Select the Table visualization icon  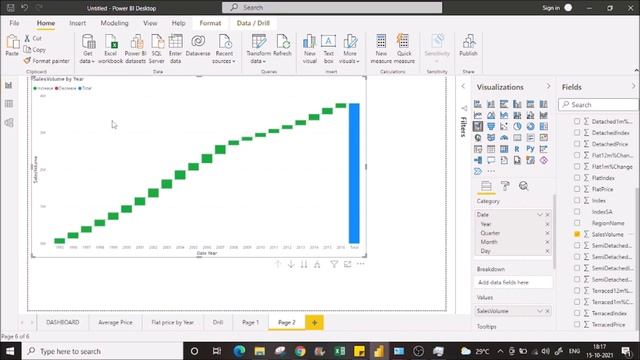[x=491, y=149]
